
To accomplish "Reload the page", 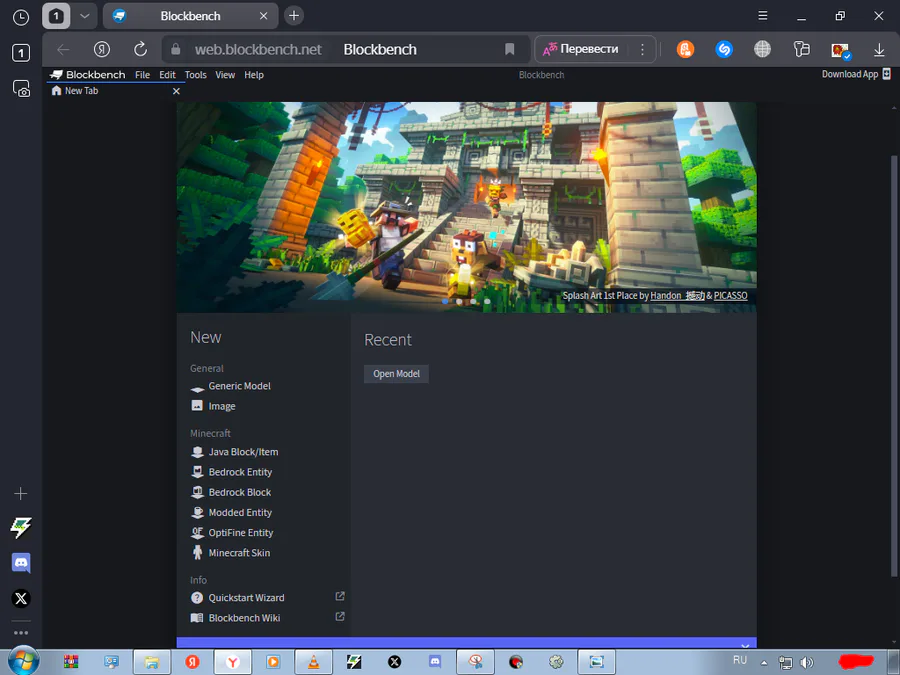I will pyautogui.click(x=140, y=49).
